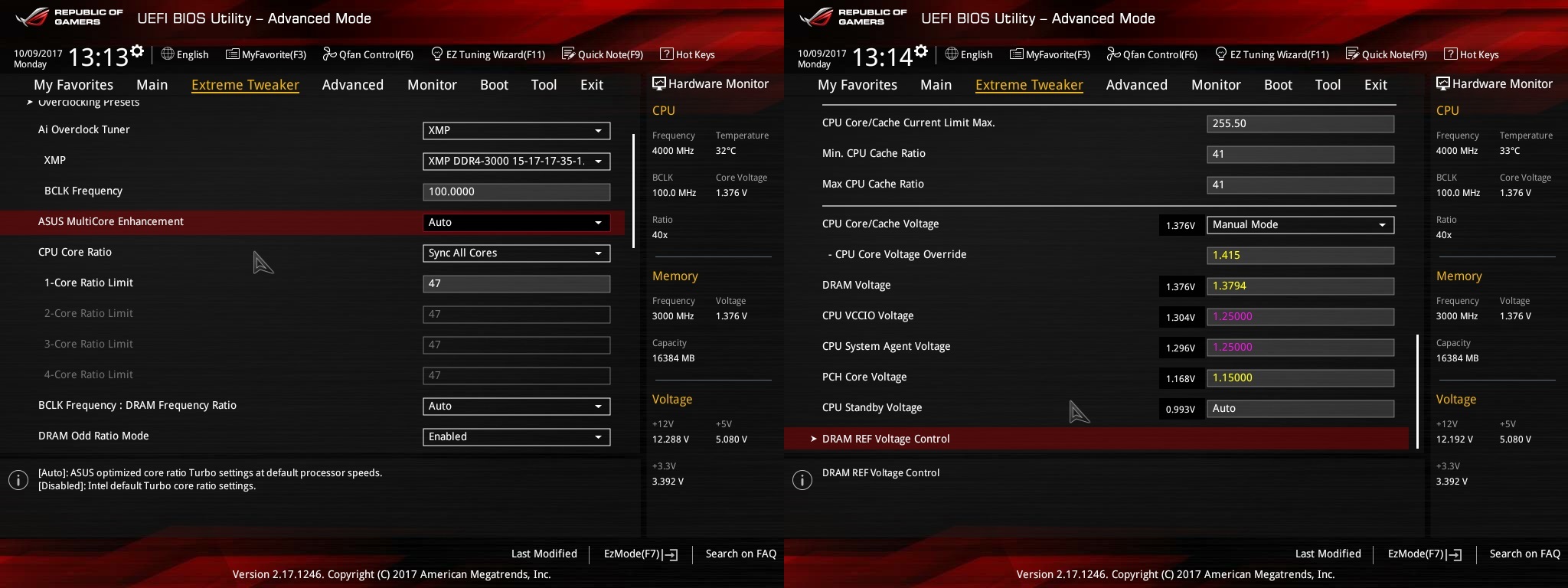This screenshot has height=588, width=1568.
Task: Expand DRAM REF Voltage Control submenu
Action: tap(1096, 439)
